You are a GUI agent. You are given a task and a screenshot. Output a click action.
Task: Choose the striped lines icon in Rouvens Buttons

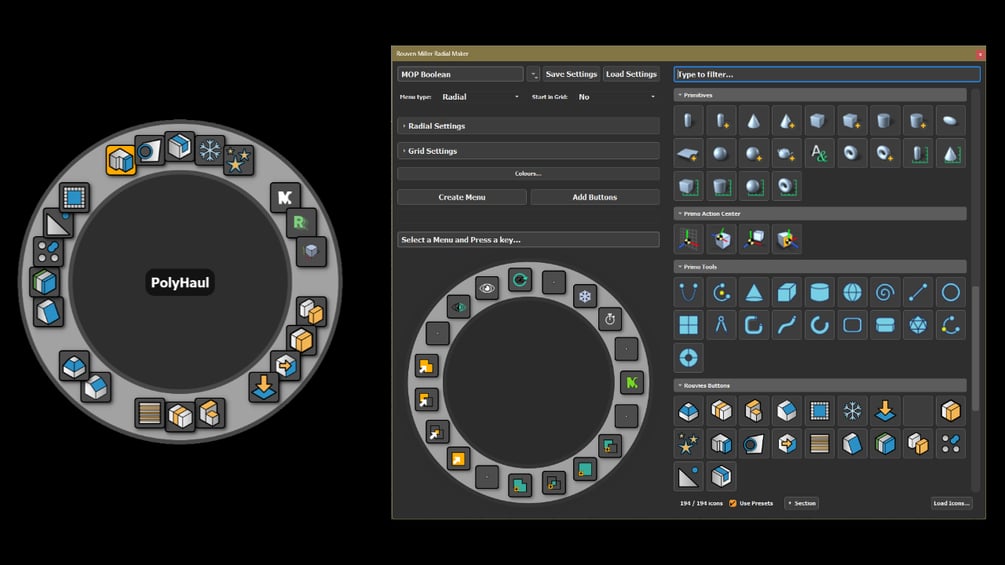point(819,444)
